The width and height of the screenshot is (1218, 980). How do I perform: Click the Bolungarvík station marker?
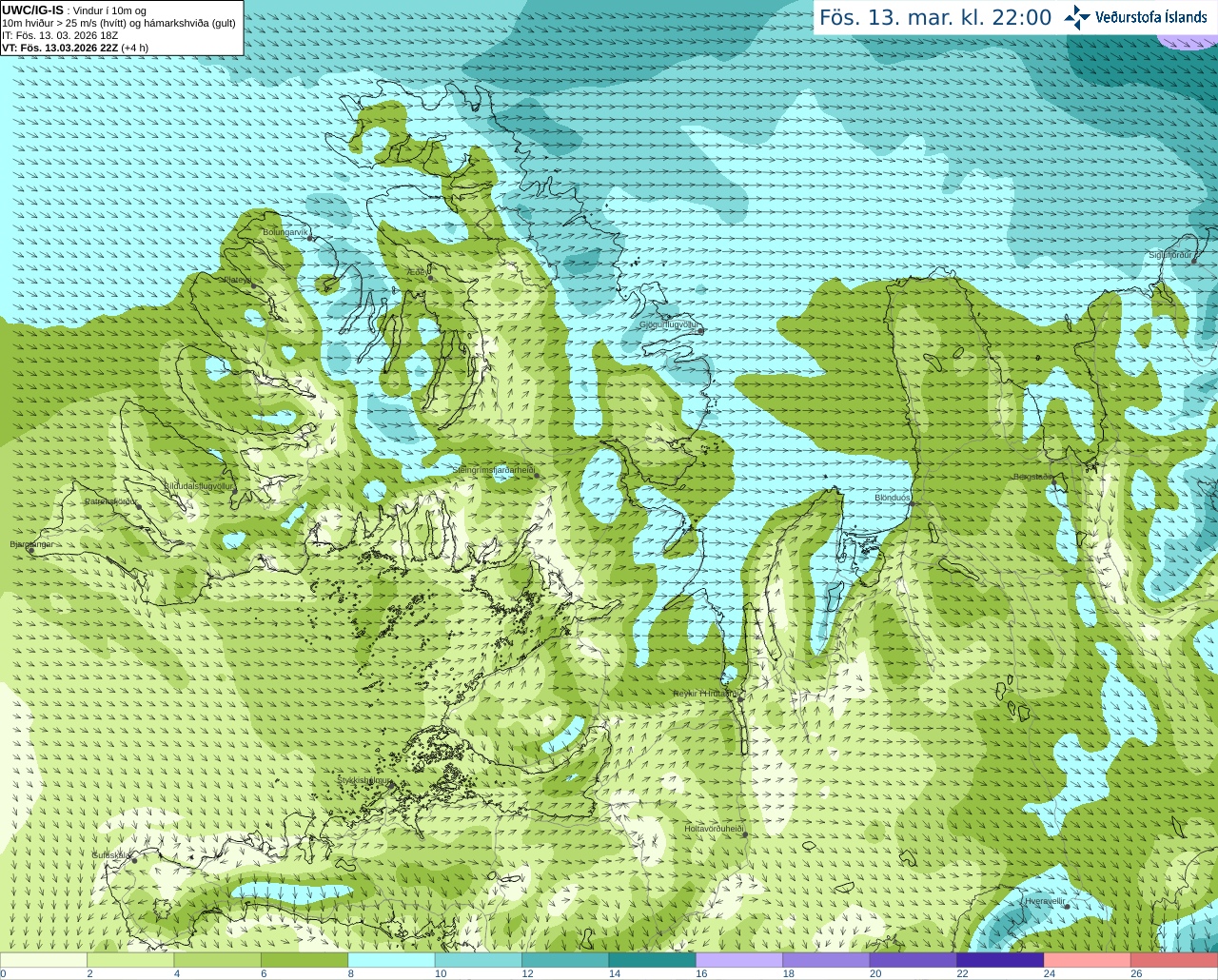[x=310, y=238]
